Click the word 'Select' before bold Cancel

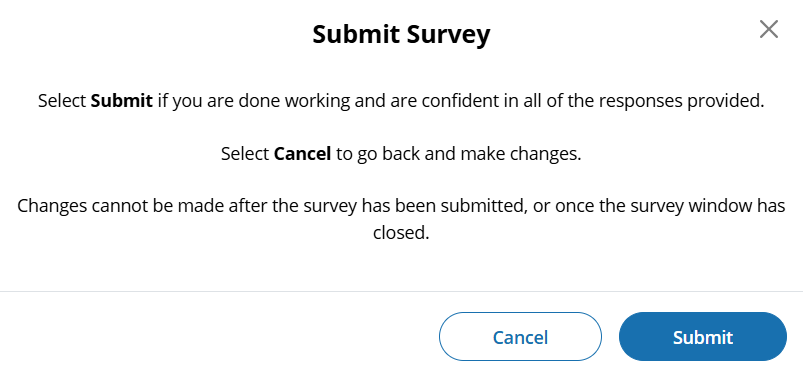(245, 154)
